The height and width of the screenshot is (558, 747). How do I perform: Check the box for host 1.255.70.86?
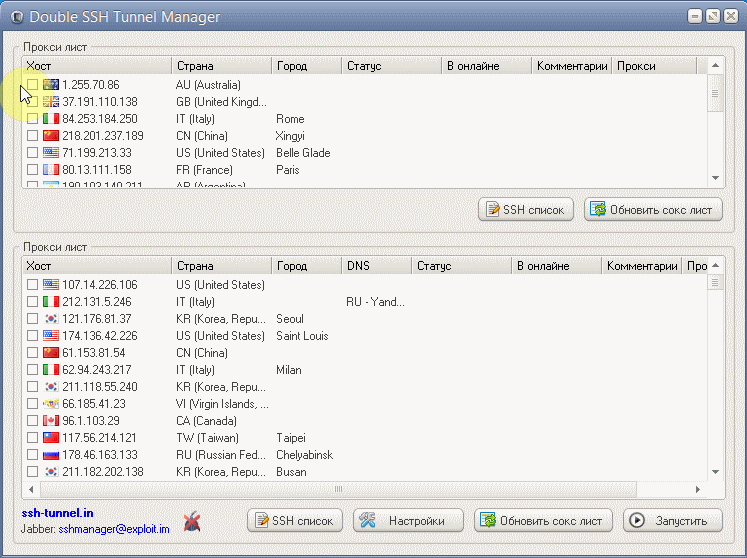tap(33, 85)
